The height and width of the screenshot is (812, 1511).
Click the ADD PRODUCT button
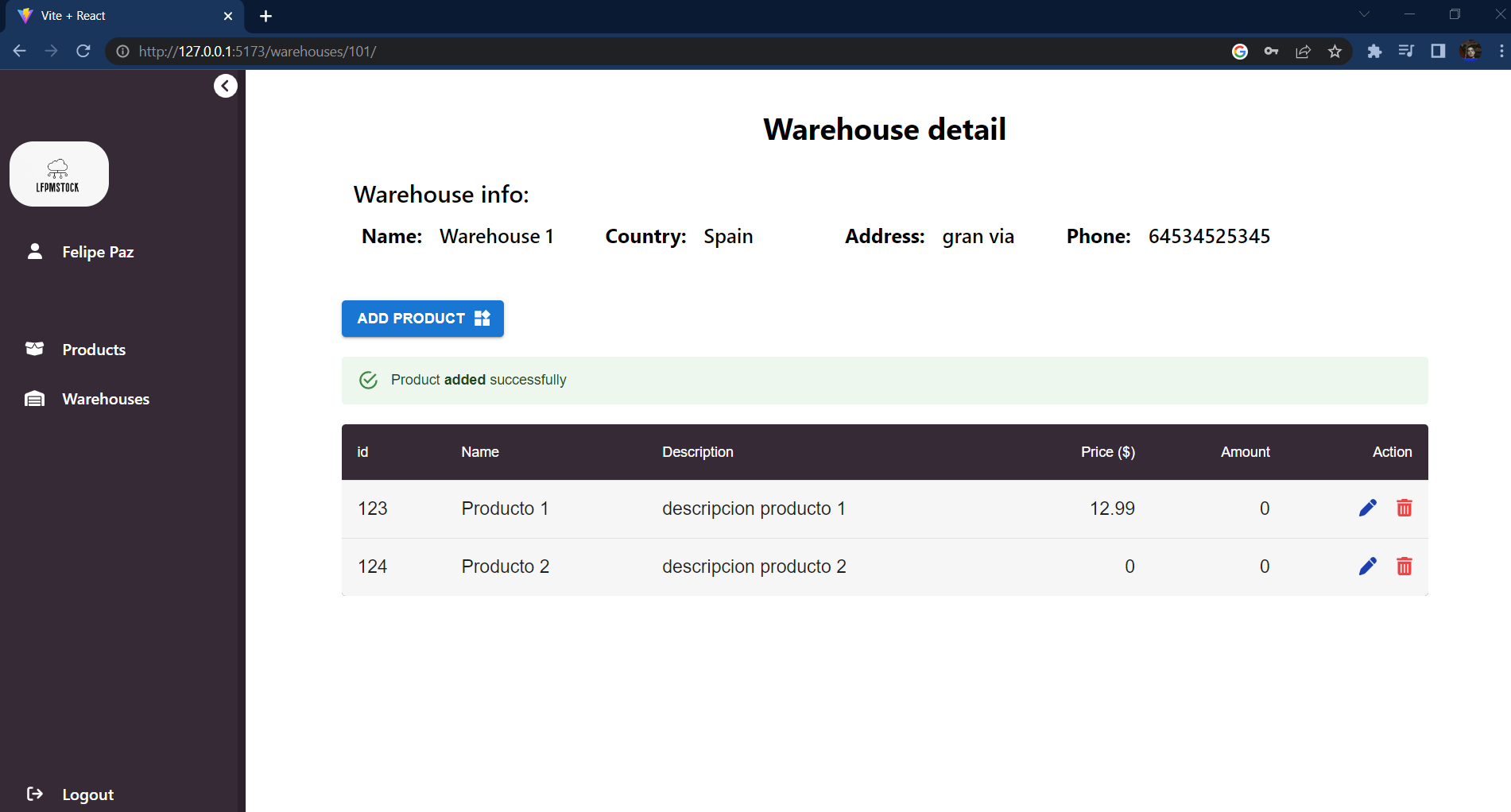click(x=422, y=318)
